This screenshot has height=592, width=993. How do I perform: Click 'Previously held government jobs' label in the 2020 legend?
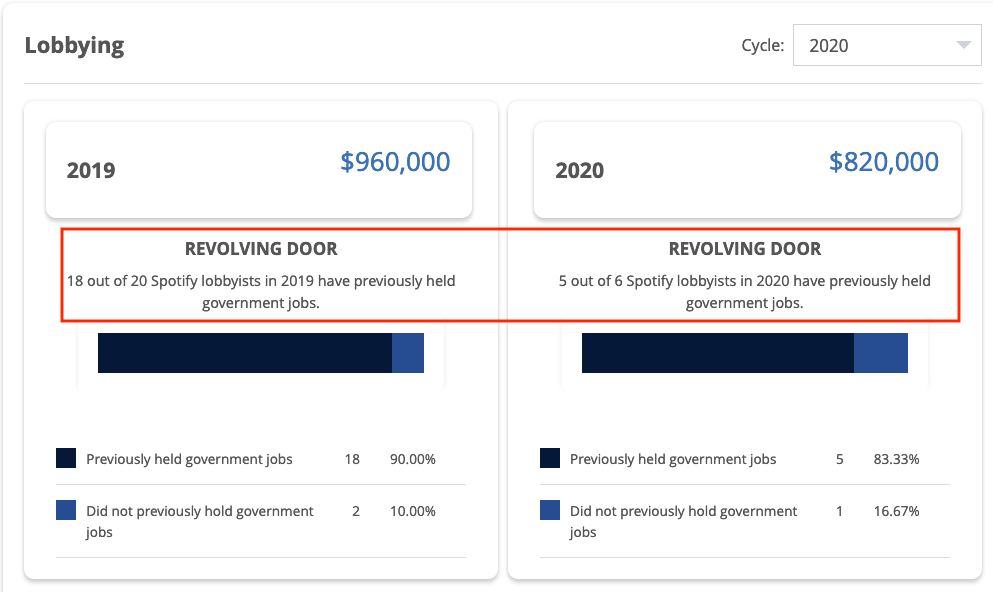[x=673, y=459]
